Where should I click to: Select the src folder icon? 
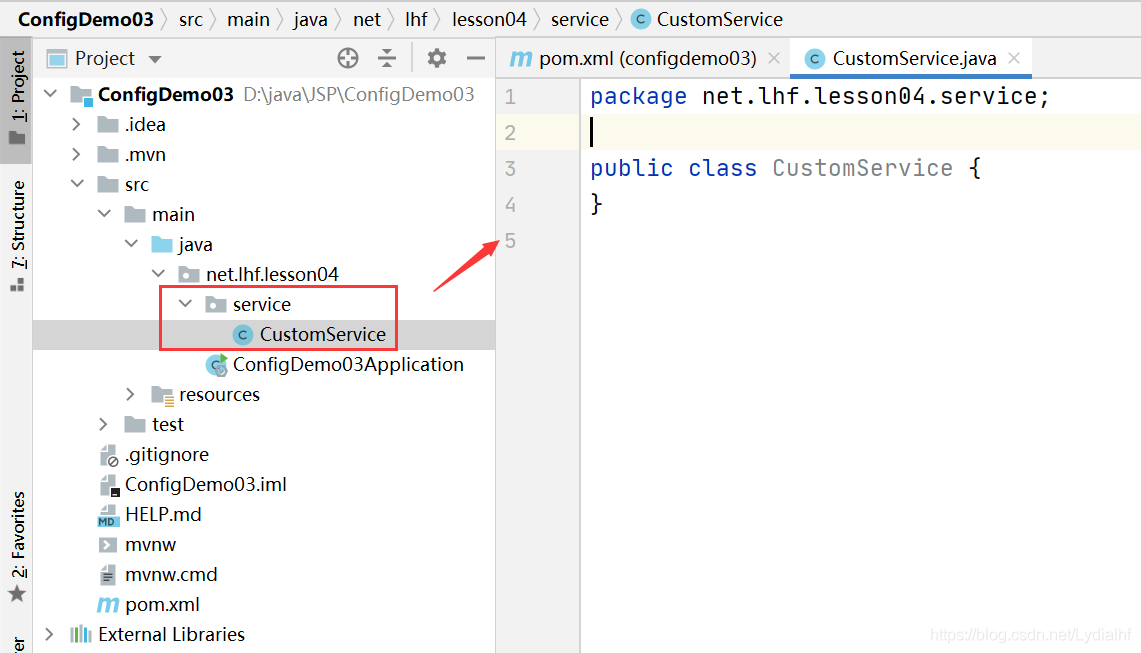tap(108, 184)
